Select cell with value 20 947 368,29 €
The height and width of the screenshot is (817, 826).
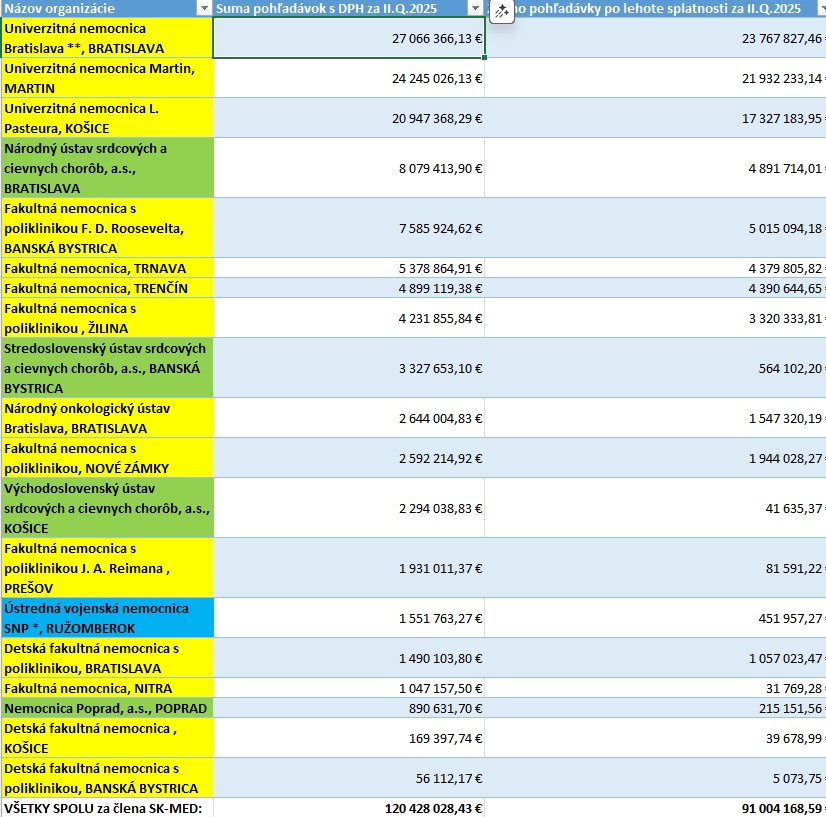pyautogui.click(x=349, y=118)
